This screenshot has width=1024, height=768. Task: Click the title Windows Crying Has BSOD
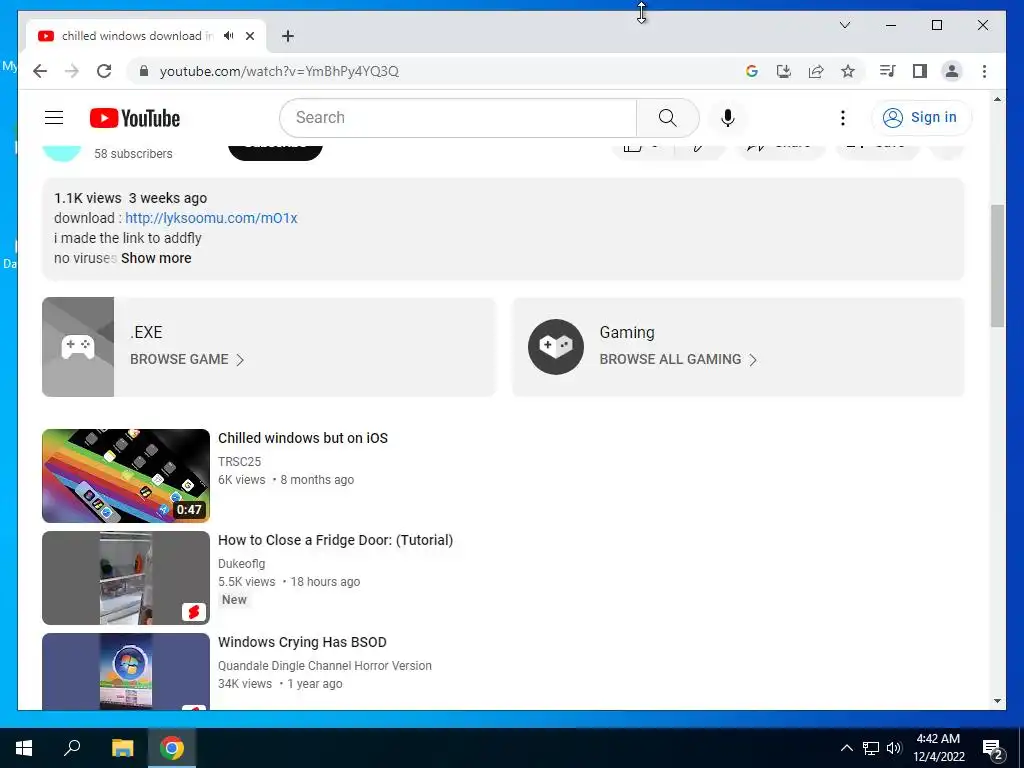point(302,642)
